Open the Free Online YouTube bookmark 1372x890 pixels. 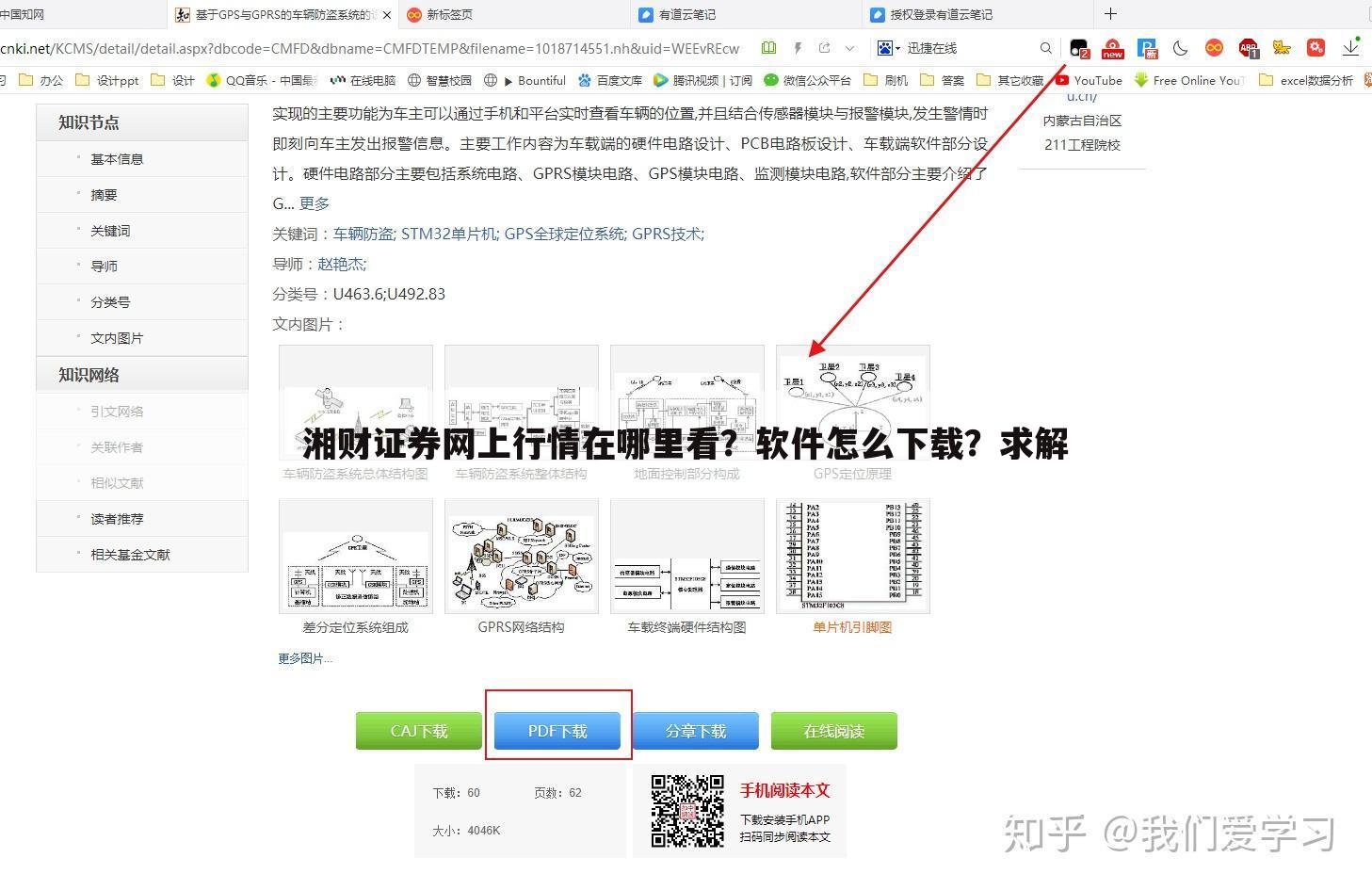1189,80
